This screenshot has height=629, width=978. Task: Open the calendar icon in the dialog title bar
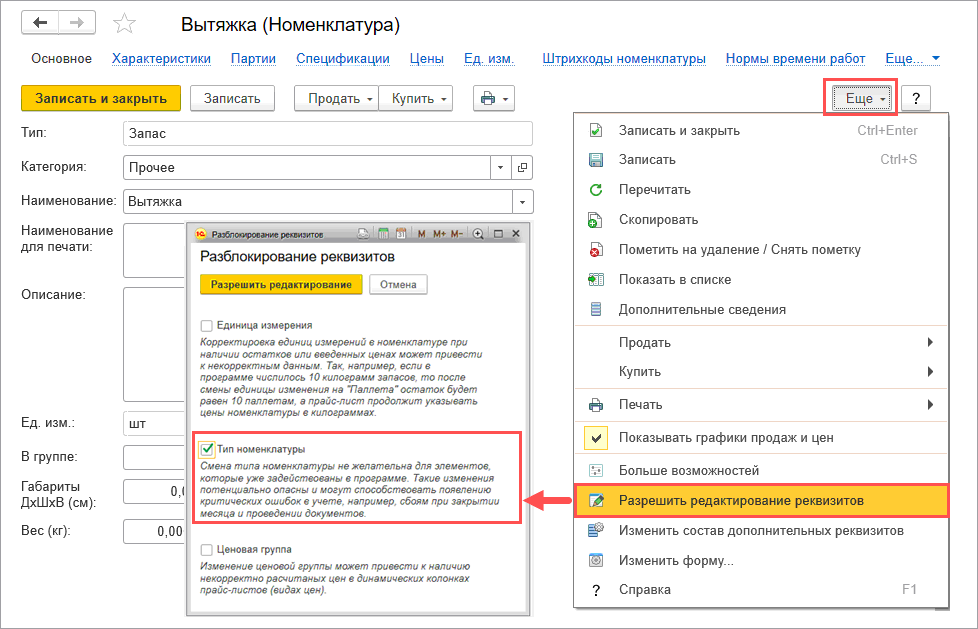[x=401, y=234]
